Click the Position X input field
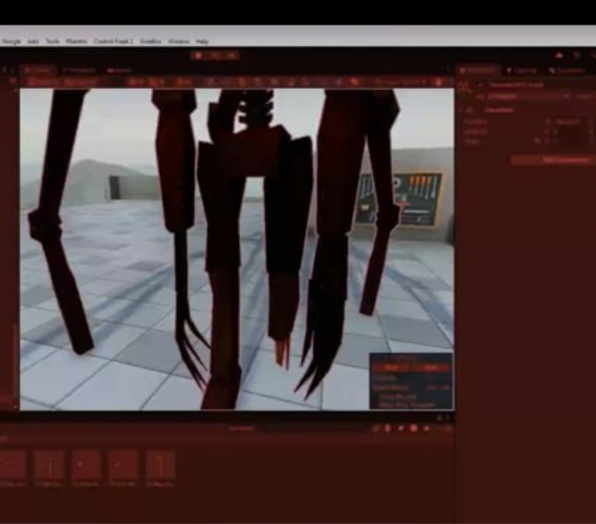This screenshot has width=596, height=524. point(568,122)
